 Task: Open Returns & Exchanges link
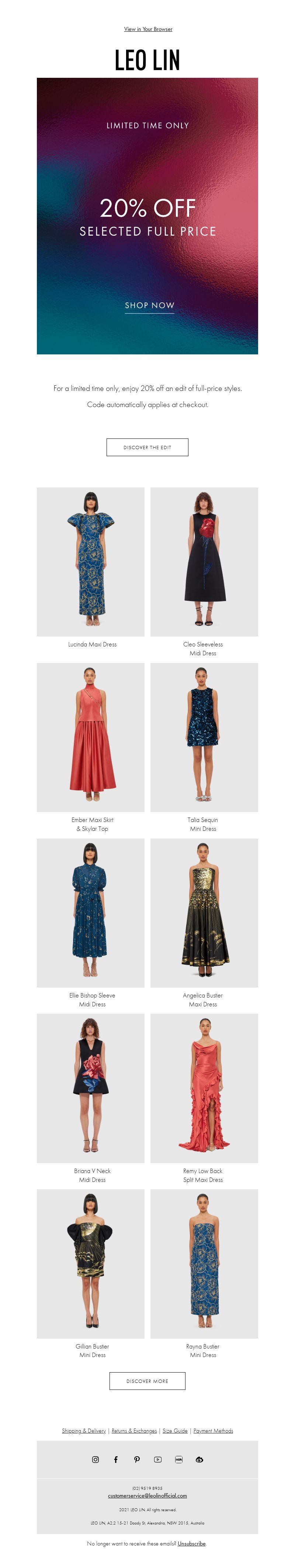click(x=135, y=1430)
